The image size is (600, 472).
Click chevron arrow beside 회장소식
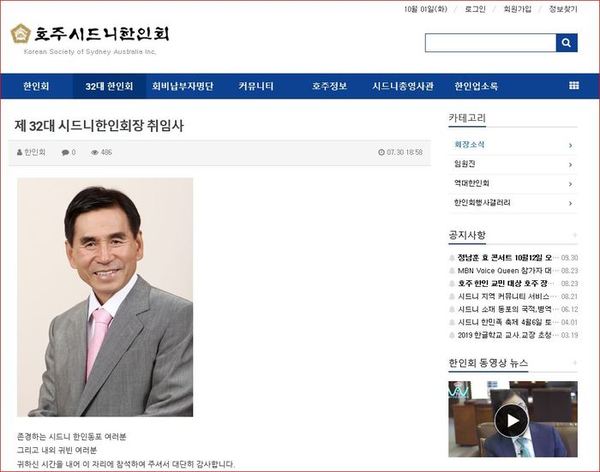tap(570, 145)
